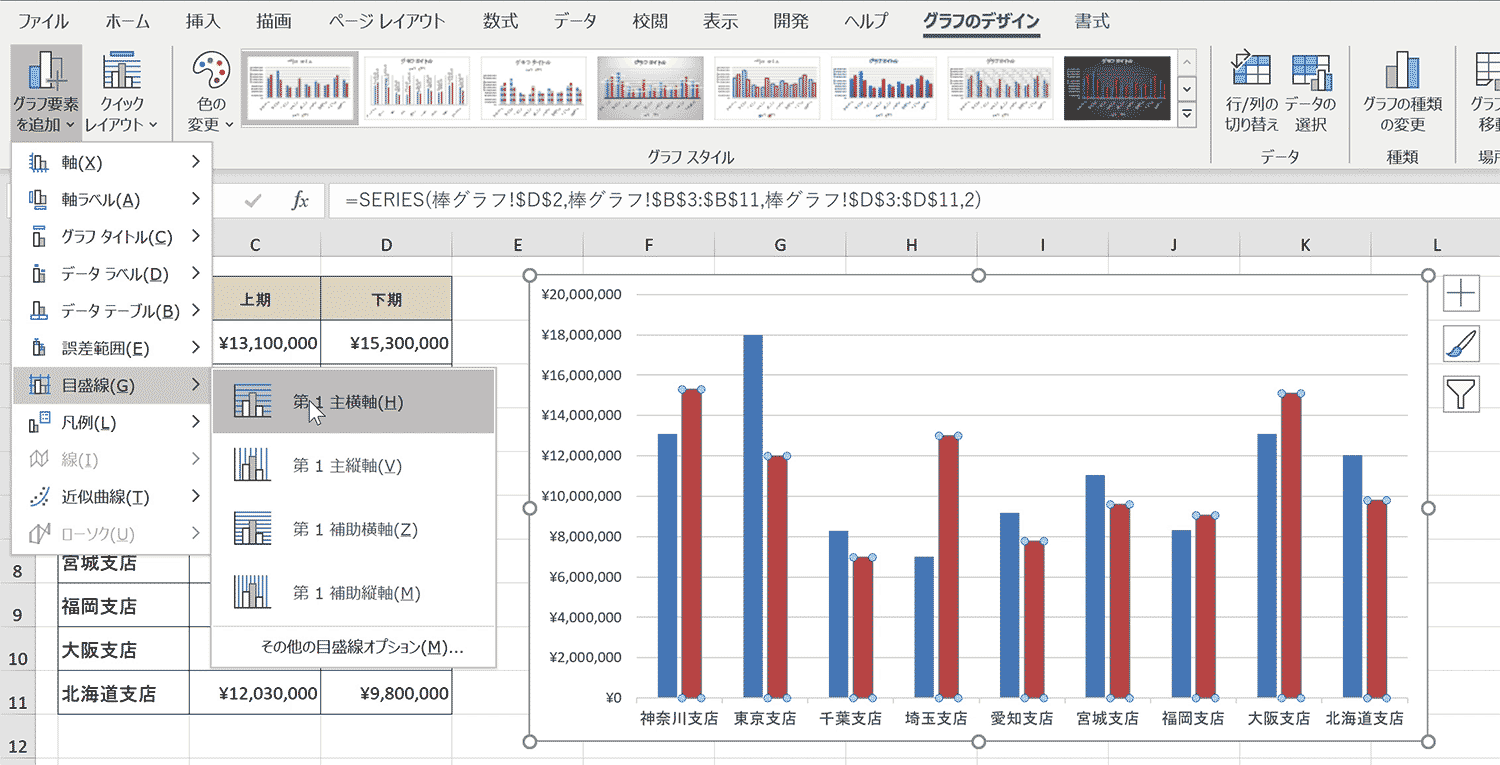This screenshot has width=1500, height=765.
Task: Open the 軸(X) submenu
Action: [x=112, y=162]
